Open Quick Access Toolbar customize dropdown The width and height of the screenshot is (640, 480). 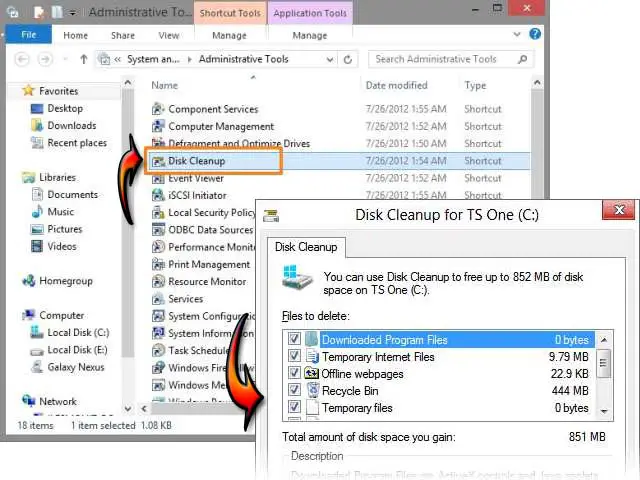pos(72,13)
